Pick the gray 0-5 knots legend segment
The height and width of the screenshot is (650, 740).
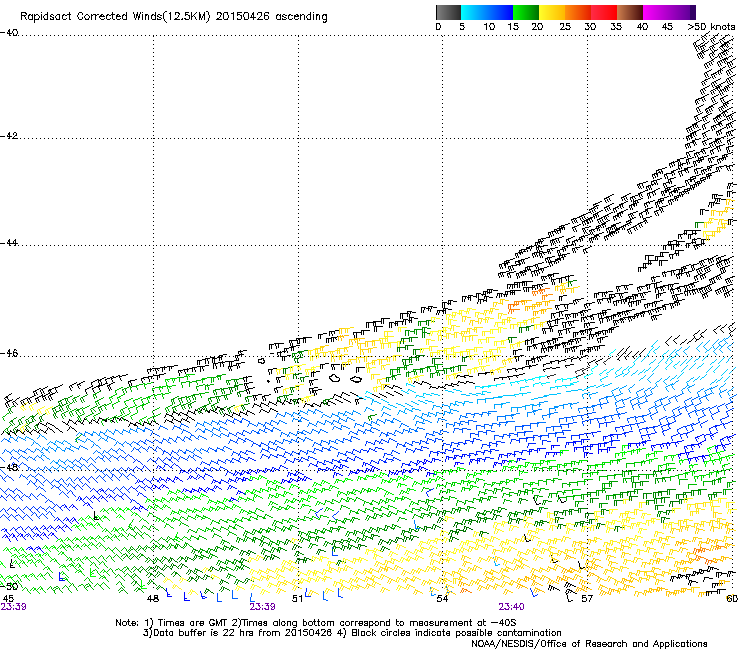(448, 12)
